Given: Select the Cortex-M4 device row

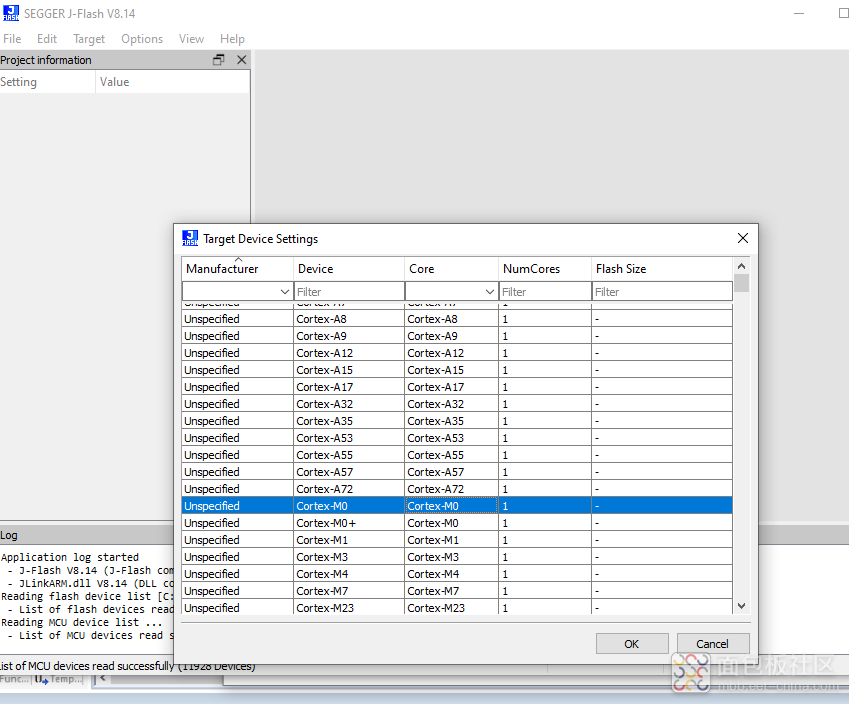Looking at the screenshot, I should [x=457, y=574].
